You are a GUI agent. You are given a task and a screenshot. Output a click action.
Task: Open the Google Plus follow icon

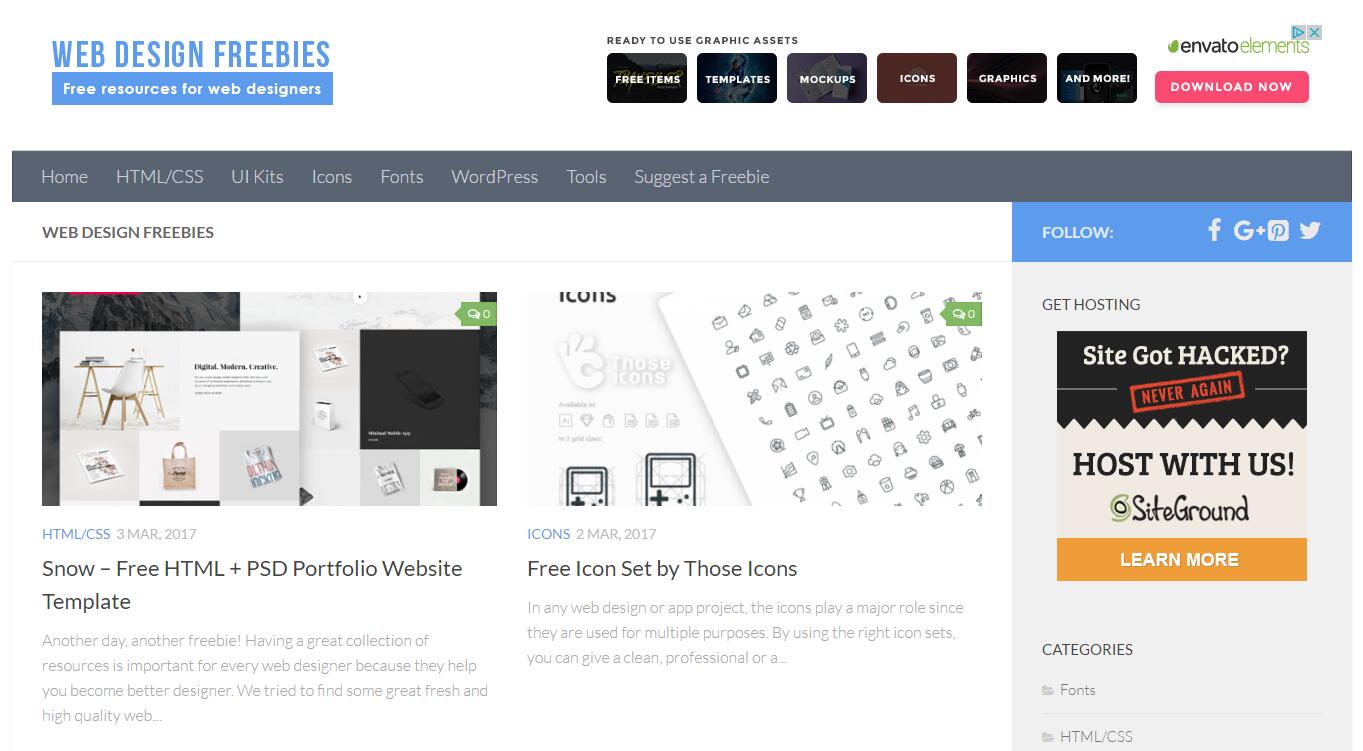(x=1249, y=231)
